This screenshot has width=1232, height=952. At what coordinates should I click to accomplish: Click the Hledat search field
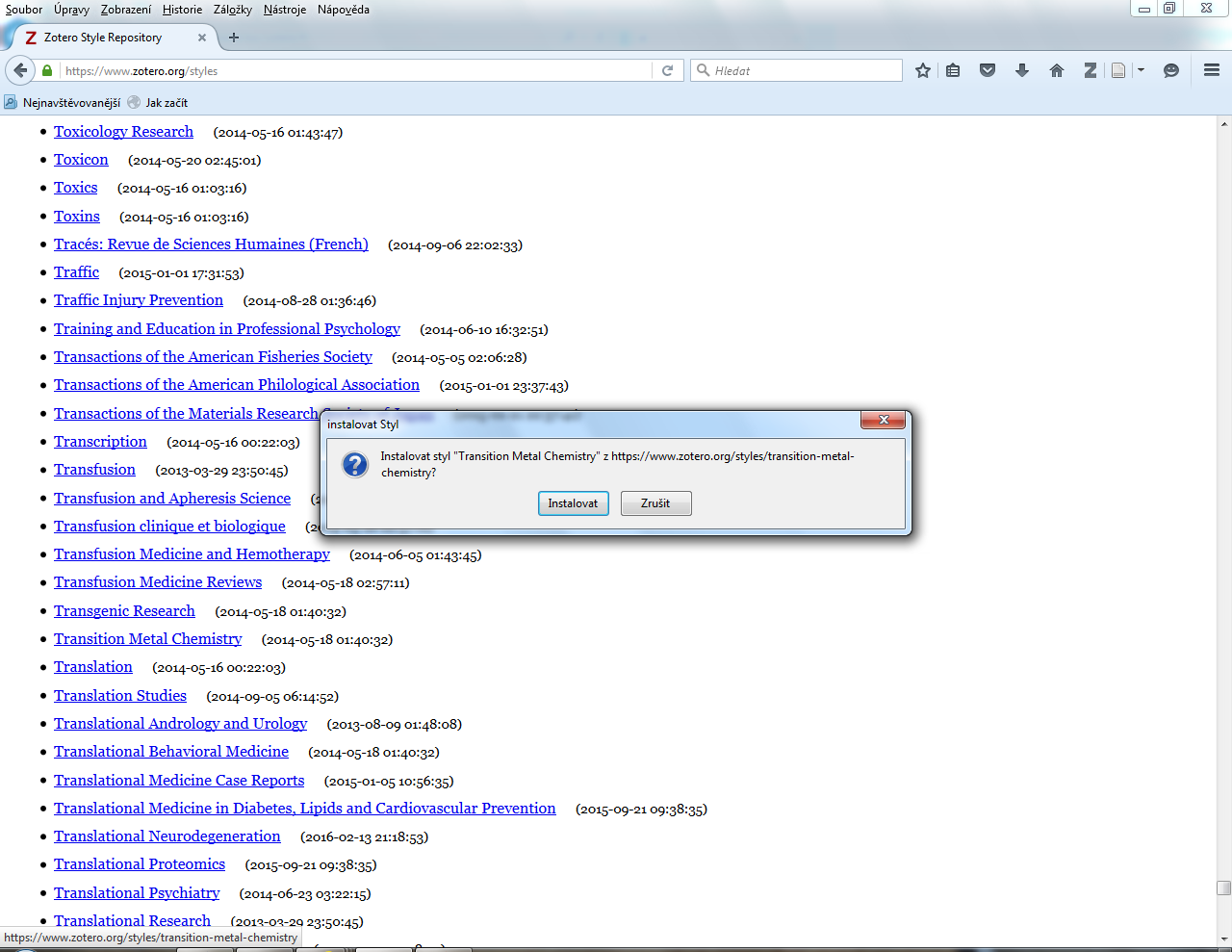click(x=796, y=70)
